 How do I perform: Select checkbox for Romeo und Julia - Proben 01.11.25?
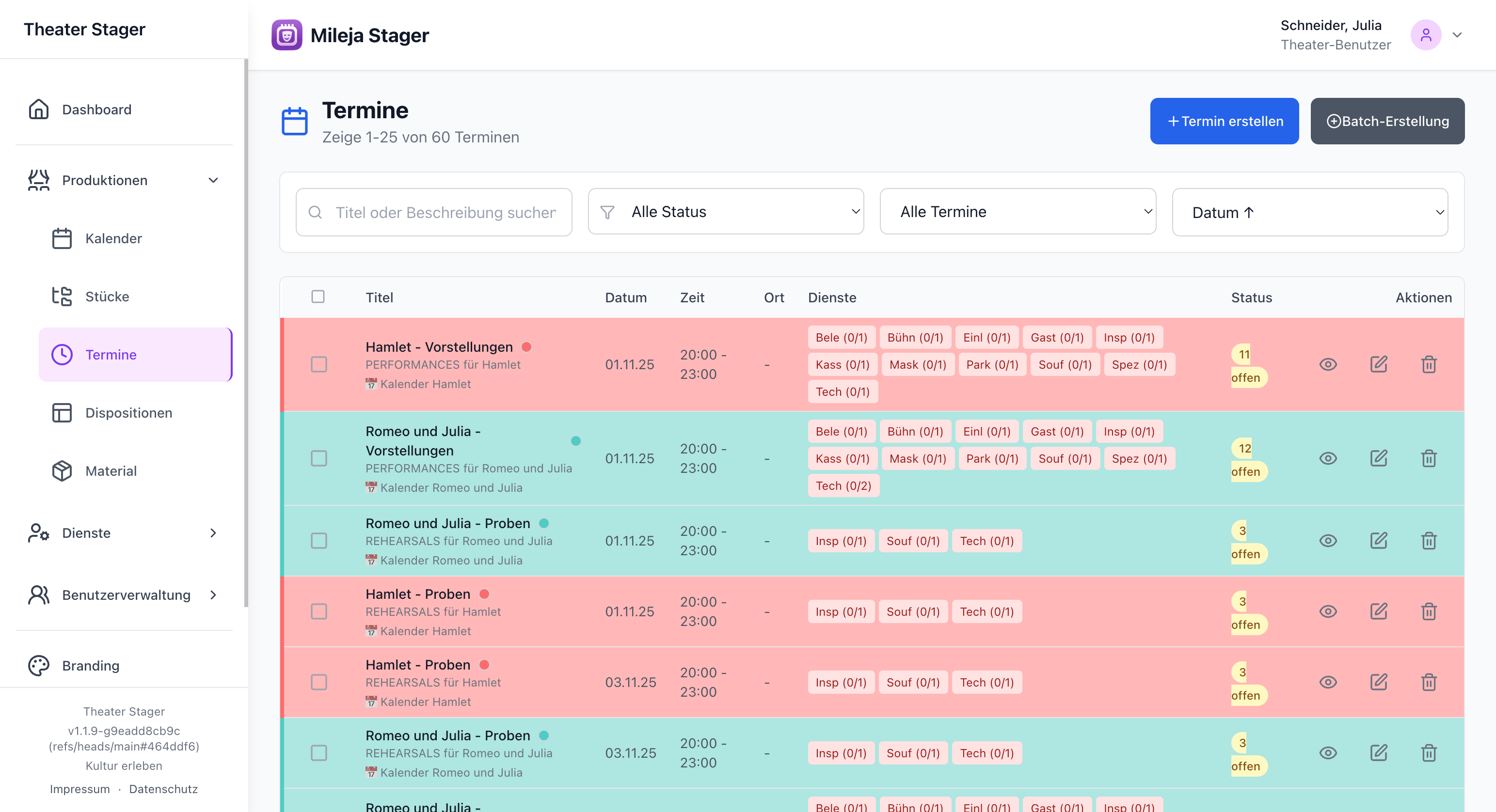click(319, 541)
